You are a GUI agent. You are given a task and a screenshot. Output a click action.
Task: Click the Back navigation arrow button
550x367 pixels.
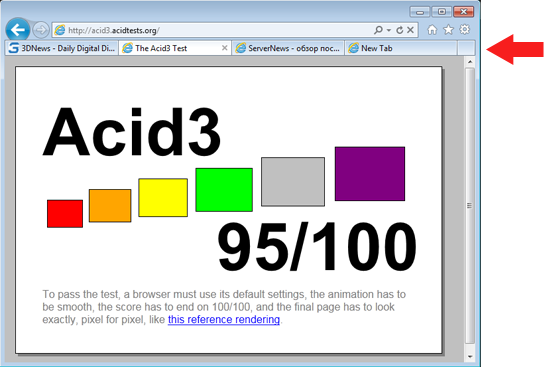[x=18, y=29]
